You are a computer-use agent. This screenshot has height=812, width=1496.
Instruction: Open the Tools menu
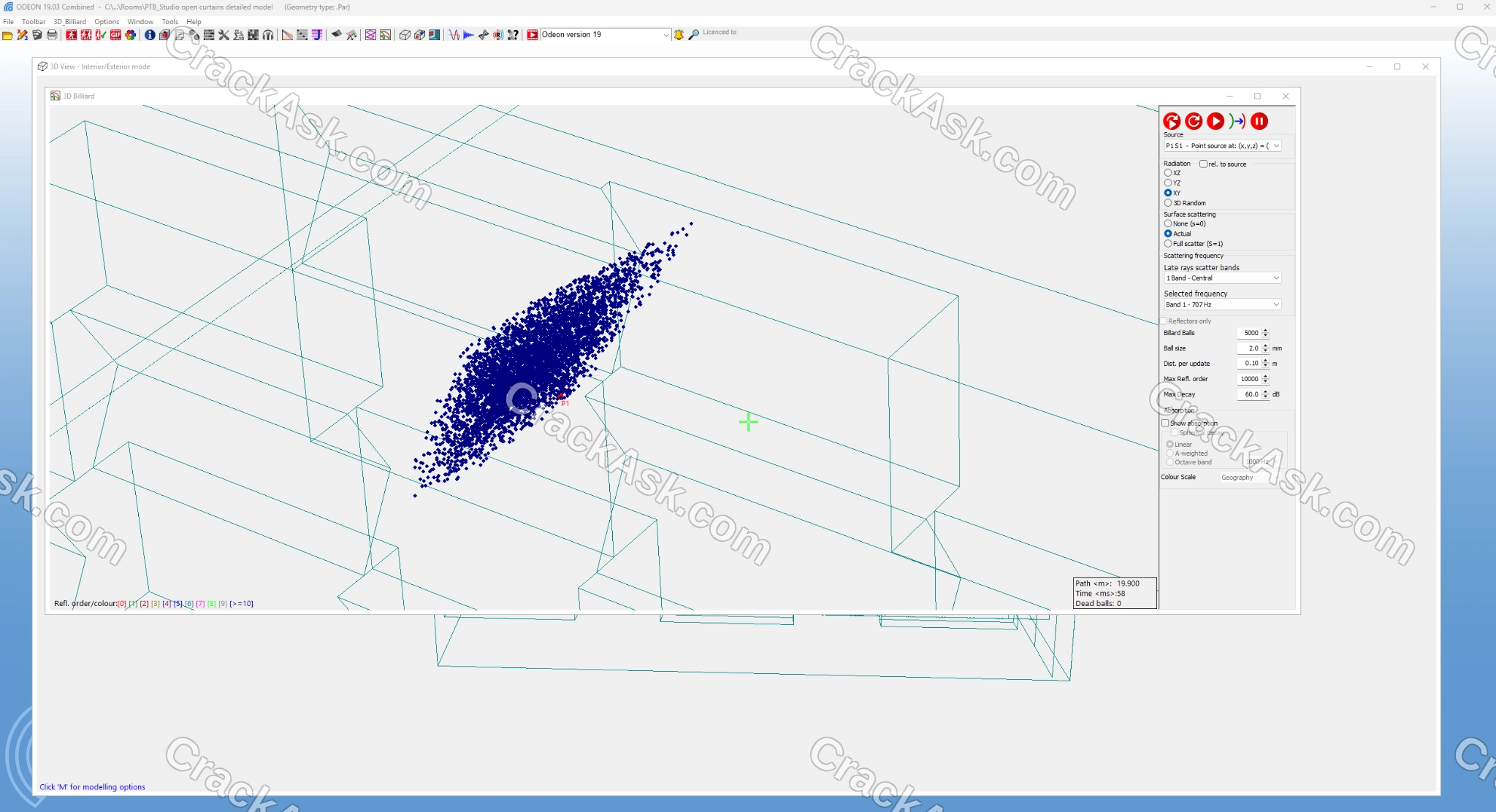tap(169, 22)
